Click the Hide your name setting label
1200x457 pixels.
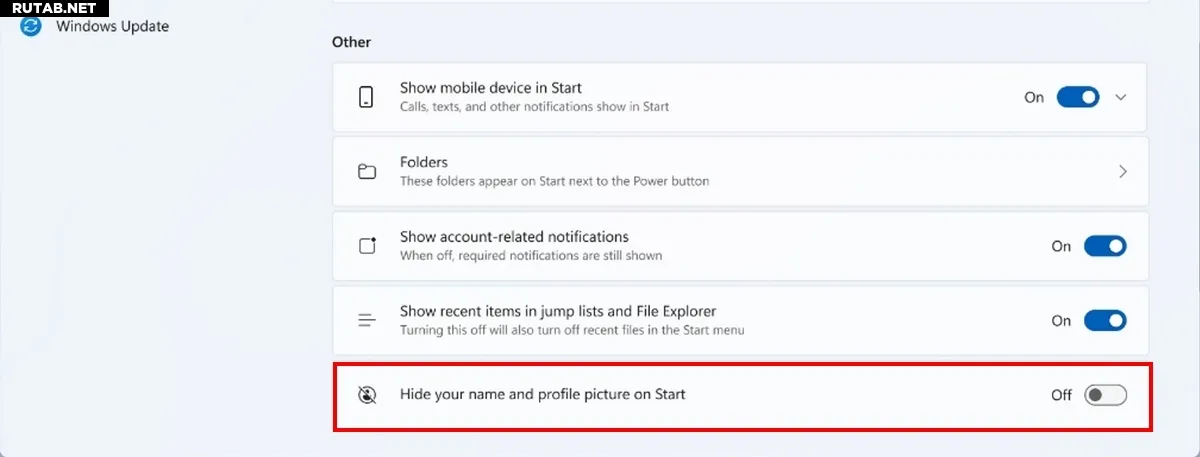click(x=543, y=394)
